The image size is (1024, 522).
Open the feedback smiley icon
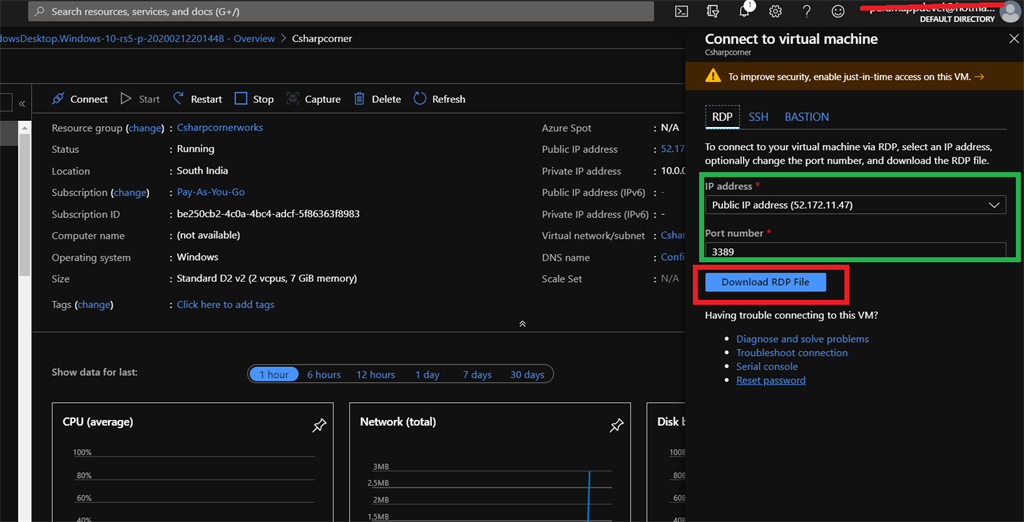point(837,11)
